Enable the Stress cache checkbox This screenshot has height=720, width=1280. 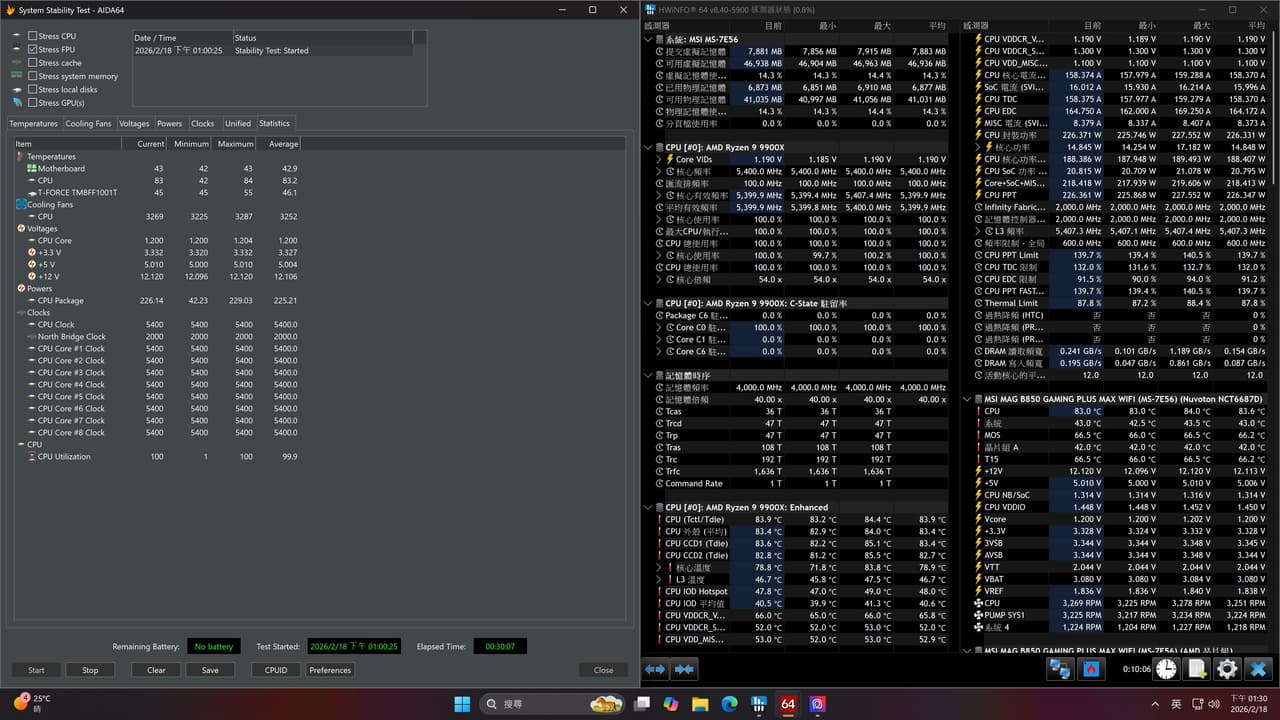33,62
